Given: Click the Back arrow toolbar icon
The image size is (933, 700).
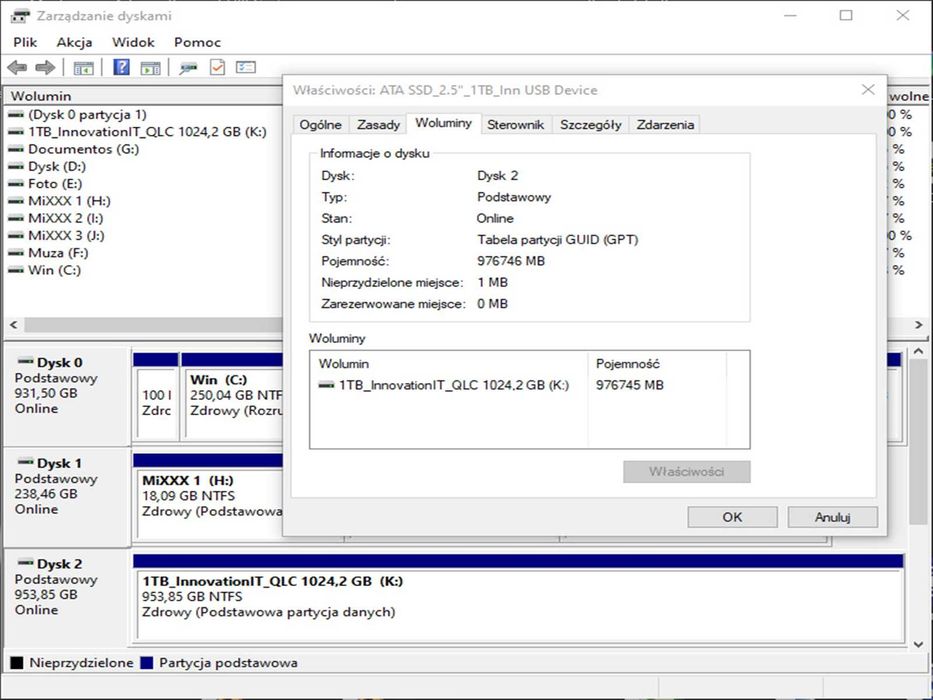Looking at the screenshot, I should point(17,67).
